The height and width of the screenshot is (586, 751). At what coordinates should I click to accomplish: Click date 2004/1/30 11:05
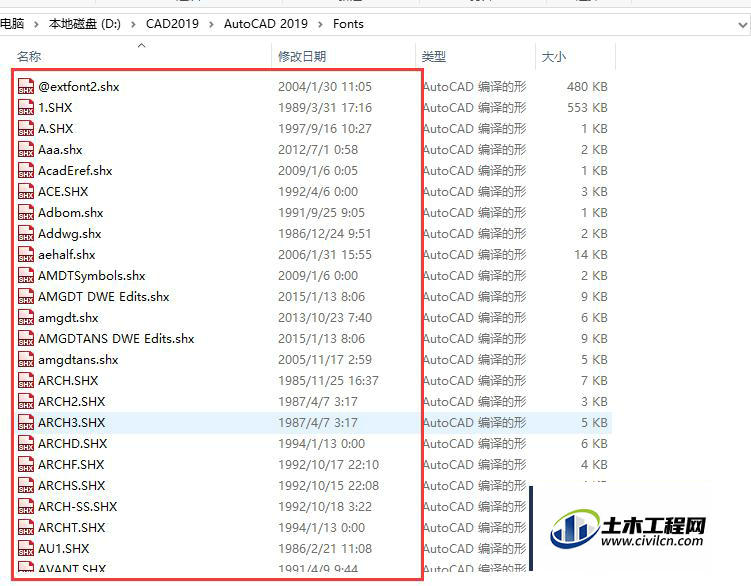325,87
